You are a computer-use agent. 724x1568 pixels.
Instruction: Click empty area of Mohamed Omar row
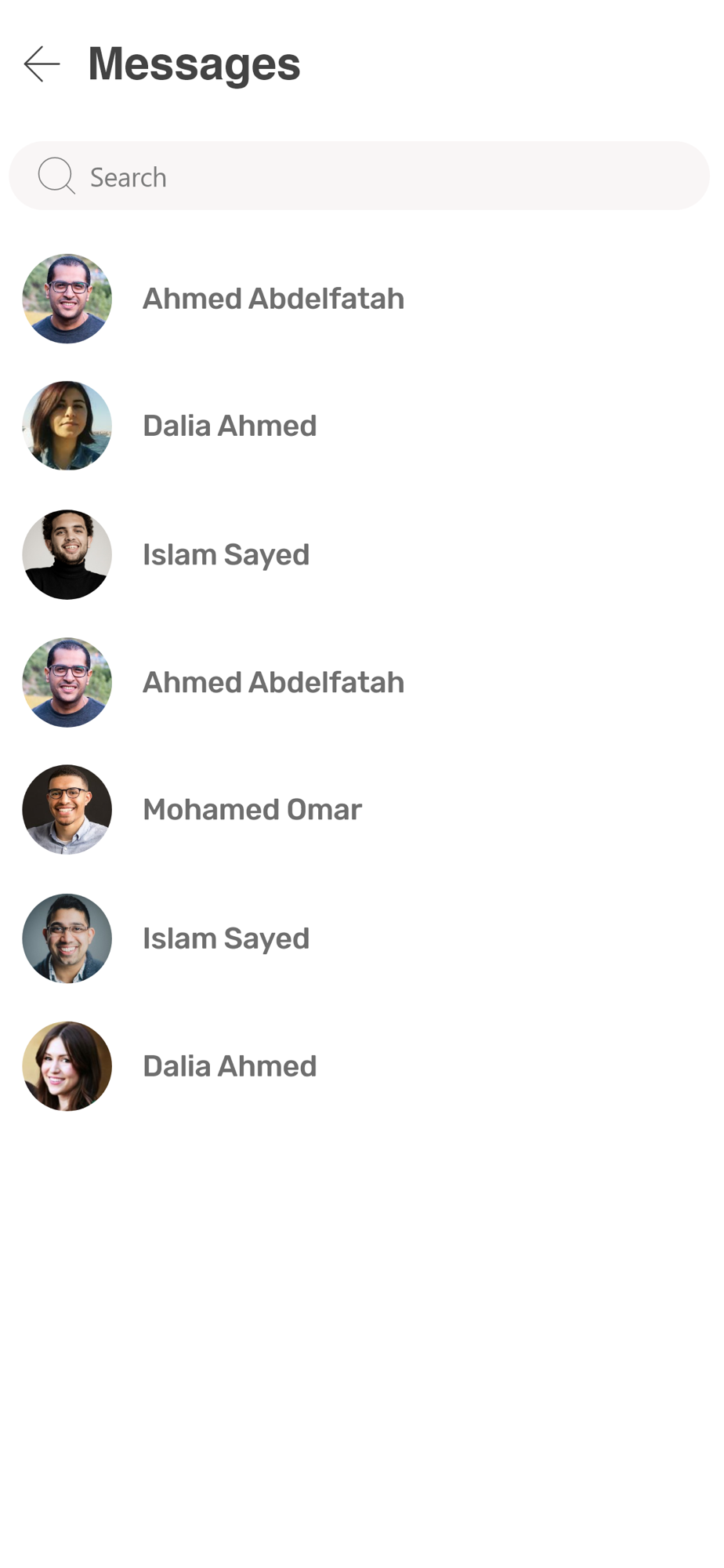point(541,809)
